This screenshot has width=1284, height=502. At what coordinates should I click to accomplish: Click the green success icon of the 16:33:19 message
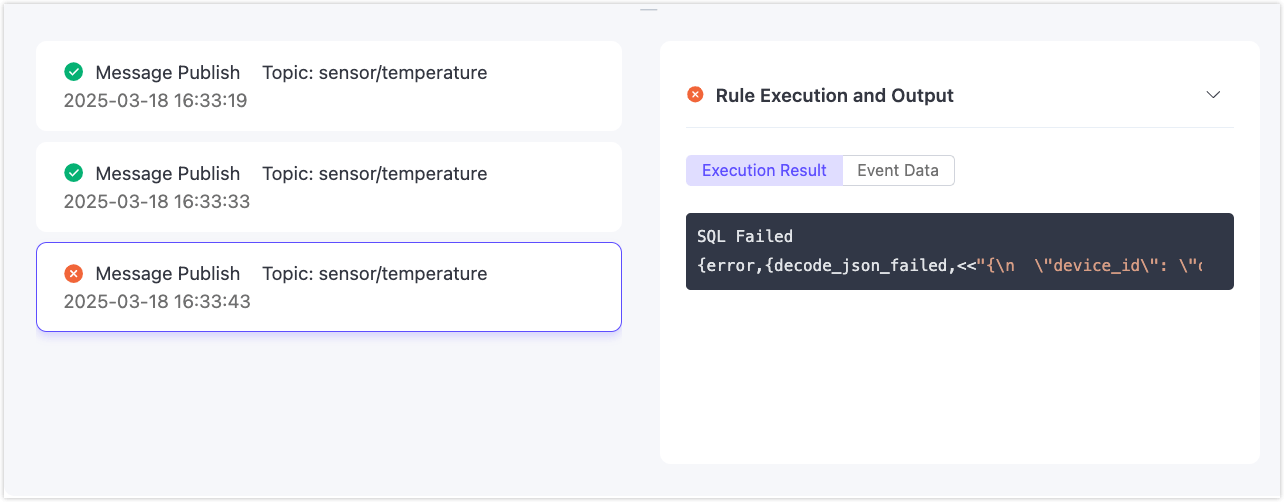(x=73, y=72)
